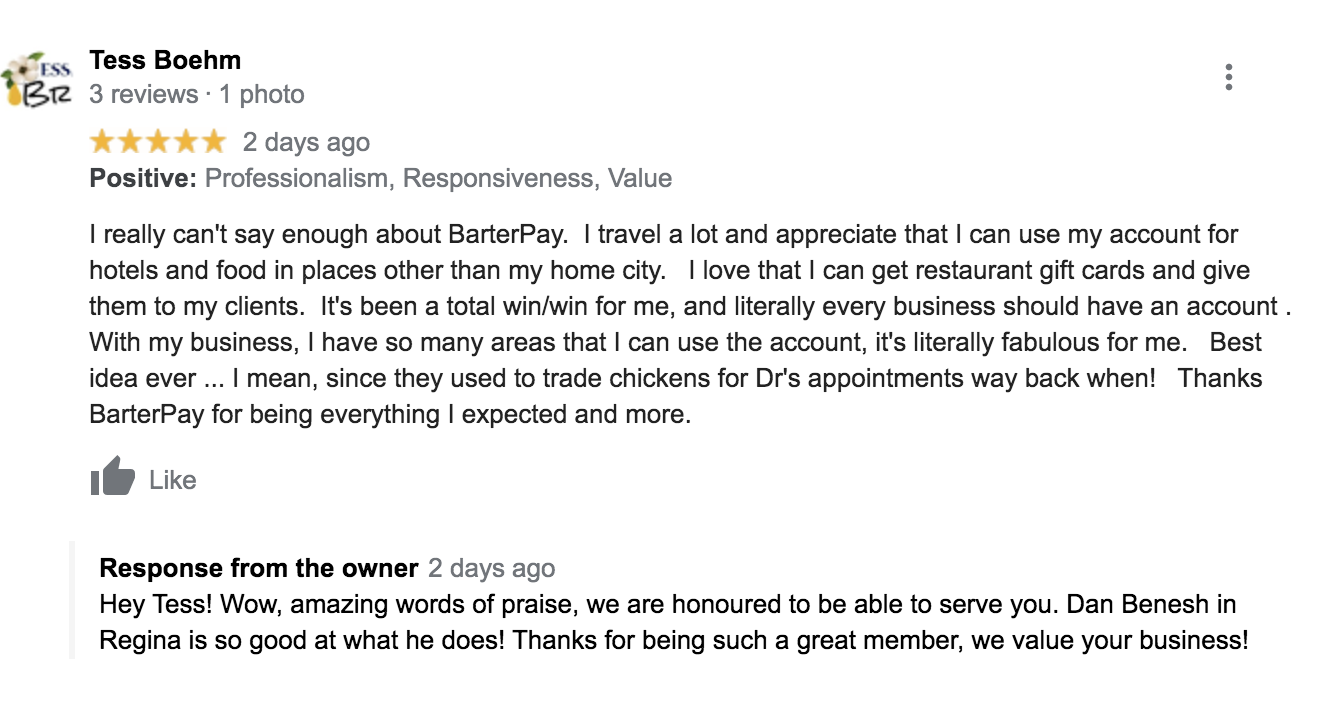Click the fourth star in the rating
This screenshot has height=710, width=1331.
[x=186, y=143]
